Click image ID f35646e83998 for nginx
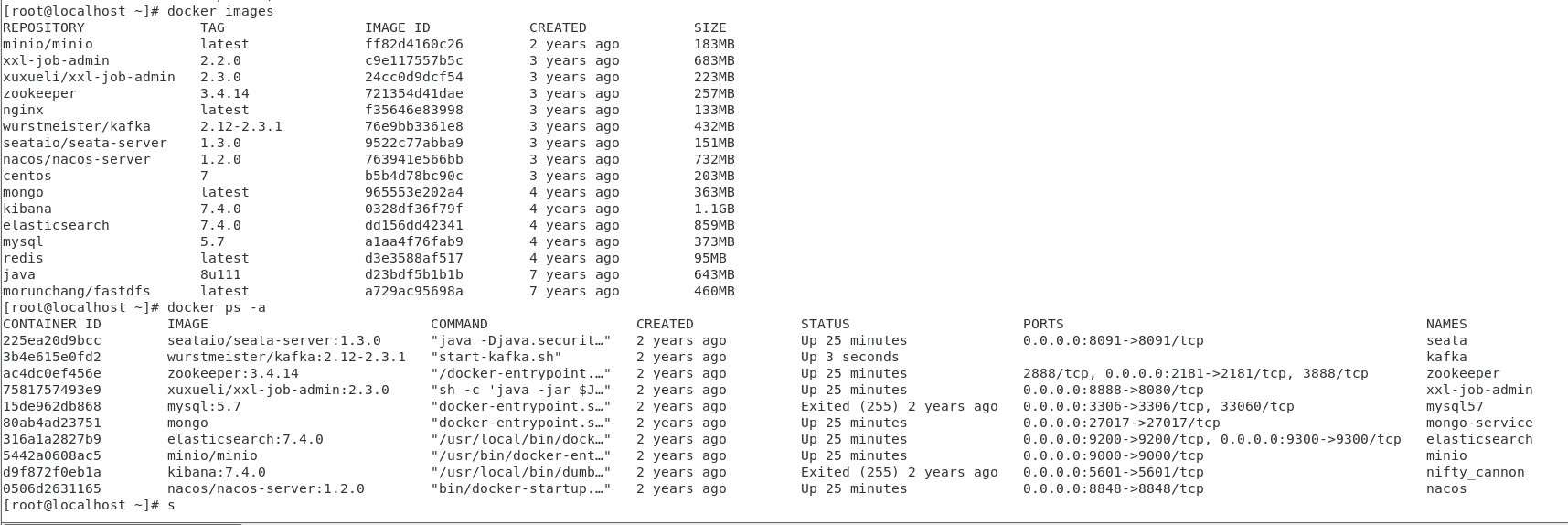Image resolution: width=1568 pixels, height=525 pixels. click(x=414, y=110)
